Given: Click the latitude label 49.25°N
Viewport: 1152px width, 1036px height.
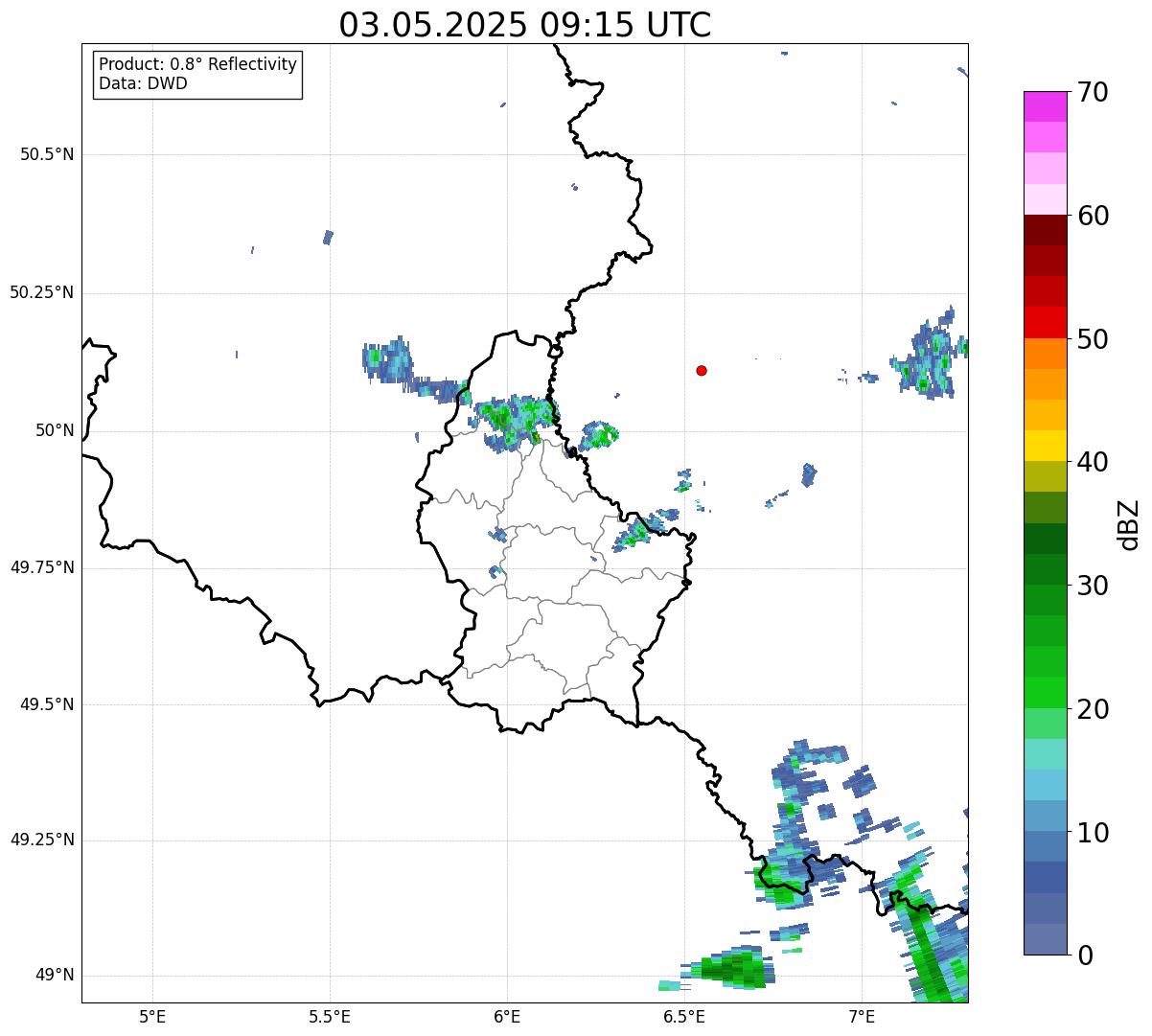Looking at the screenshot, I should (41, 840).
